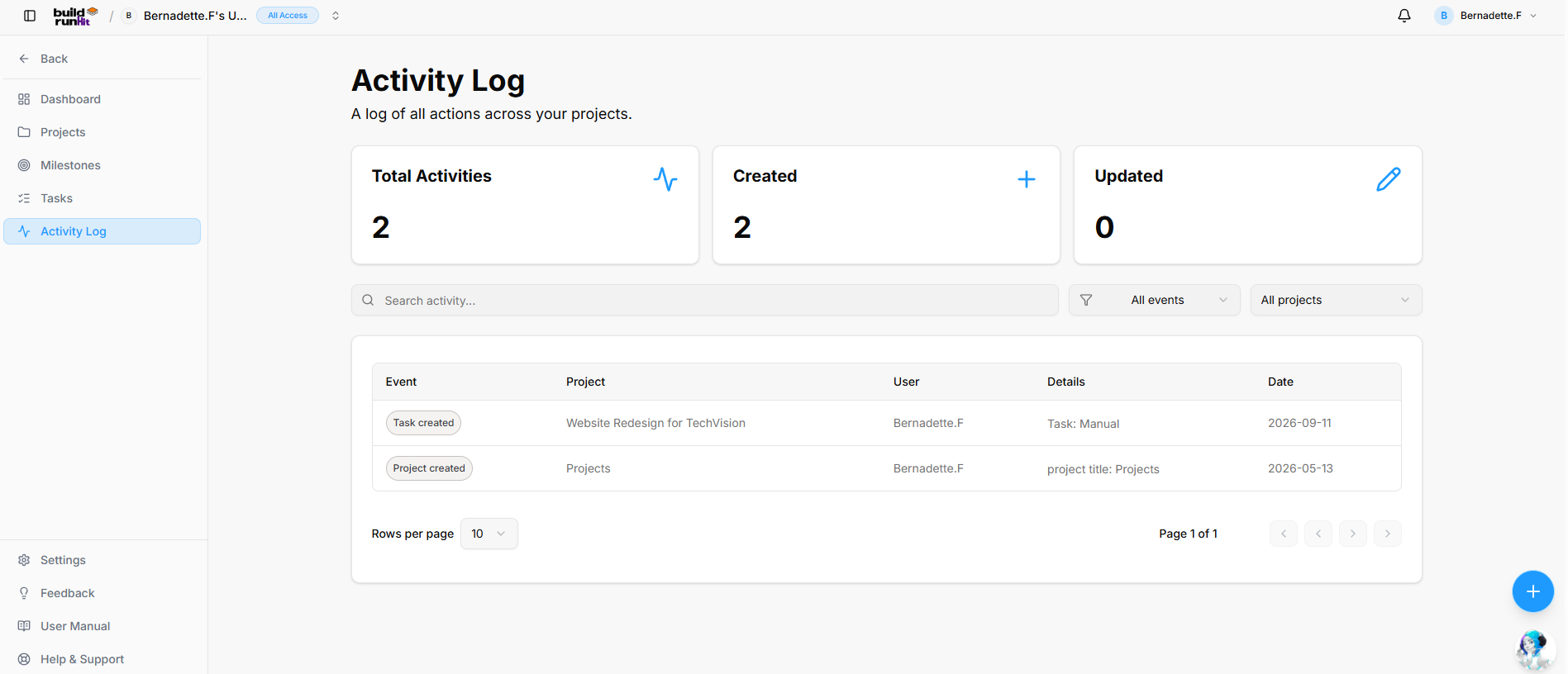
Task: Click the Created plus icon
Action: (x=1027, y=179)
